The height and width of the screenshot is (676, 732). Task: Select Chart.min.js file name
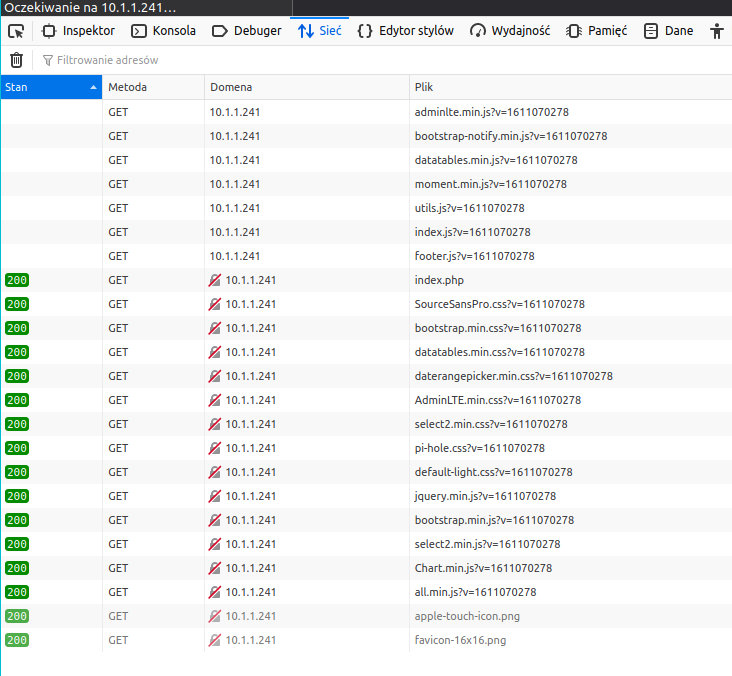coord(483,568)
